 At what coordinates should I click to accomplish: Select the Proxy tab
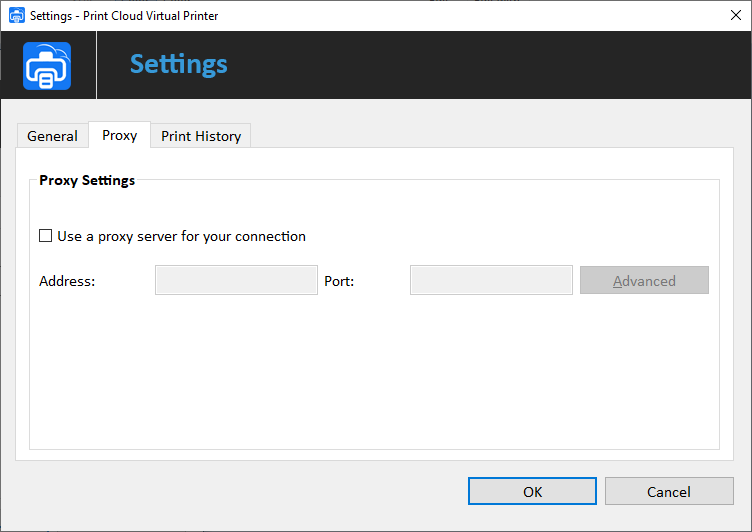click(x=119, y=135)
